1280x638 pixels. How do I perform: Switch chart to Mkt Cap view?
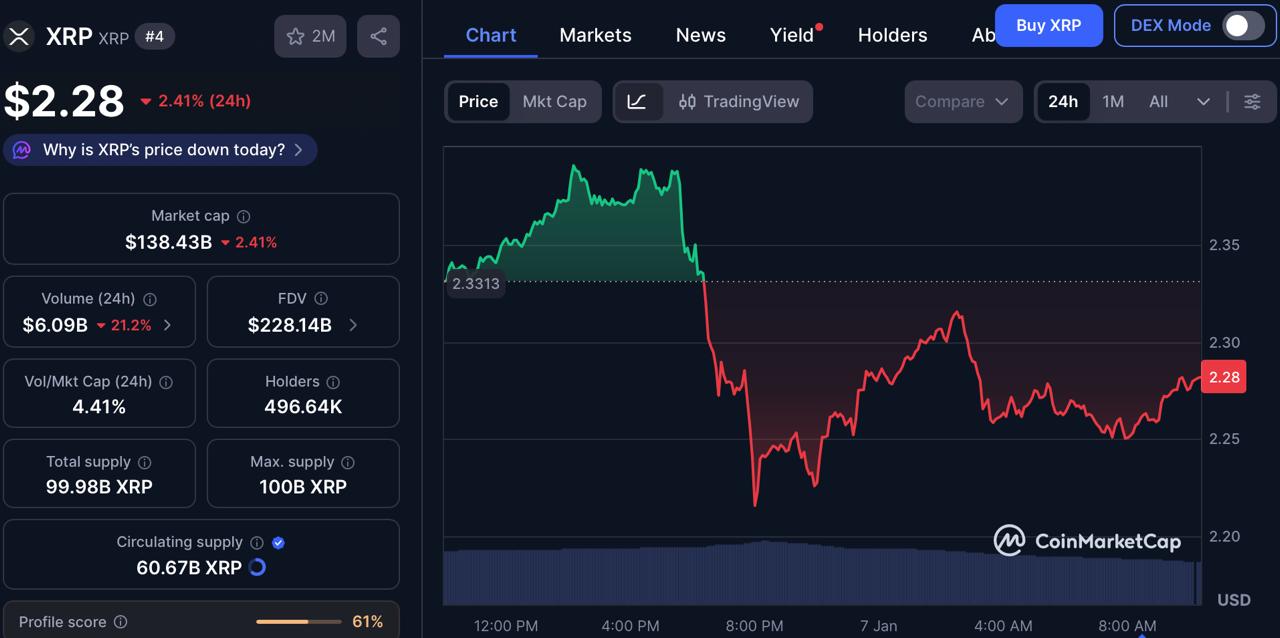click(x=554, y=101)
